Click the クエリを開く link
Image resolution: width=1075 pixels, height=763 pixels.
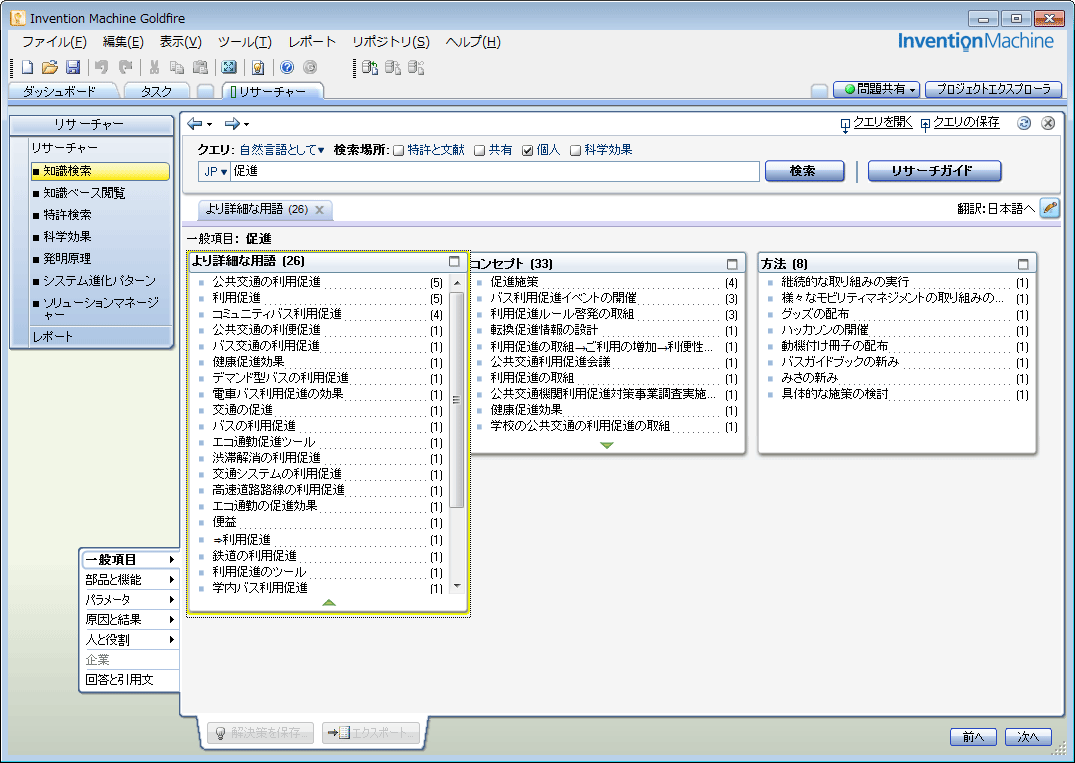coord(882,122)
